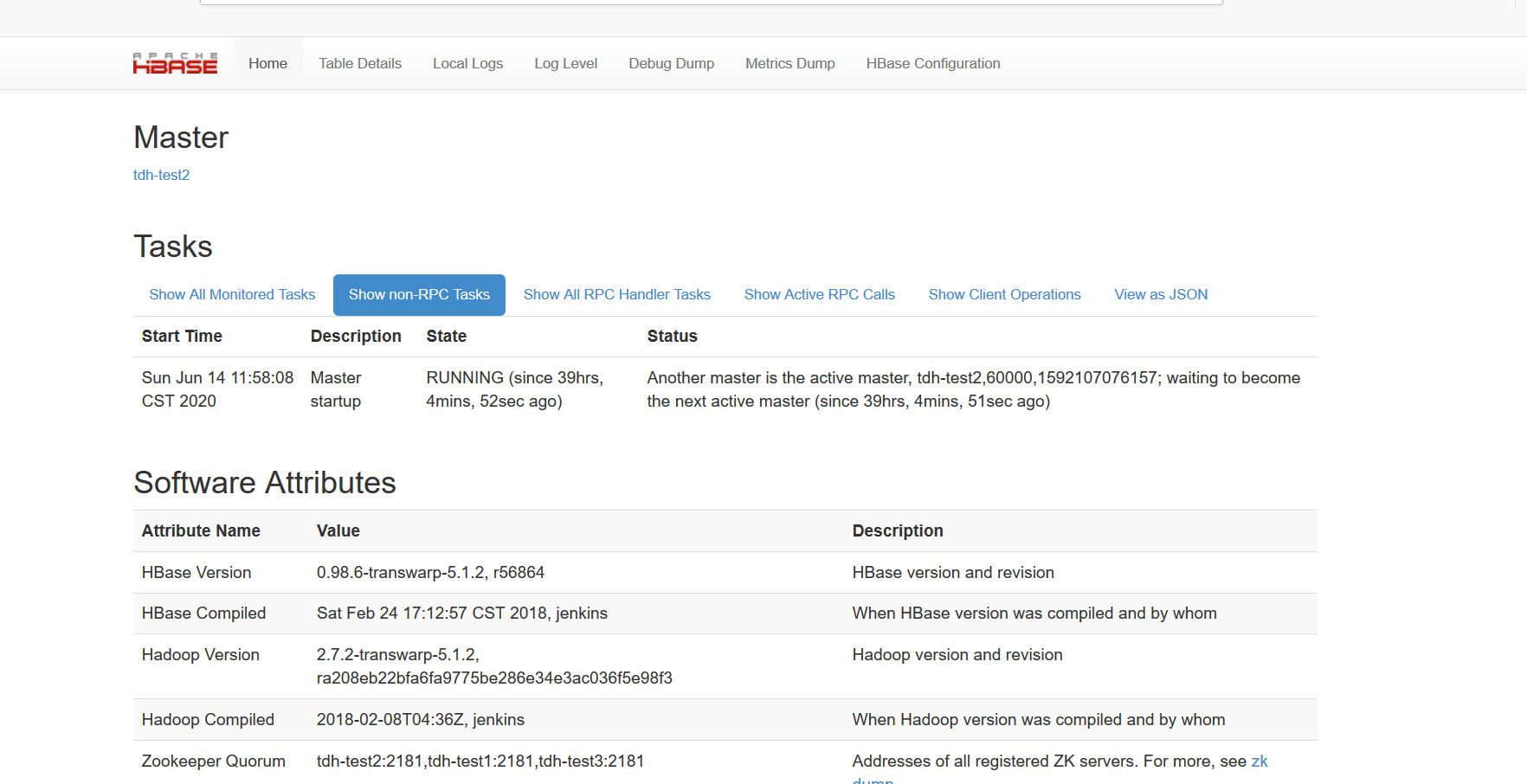Open Metrics Dump from navbar
Viewport: 1527px width, 784px height.
(x=789, y=63)
